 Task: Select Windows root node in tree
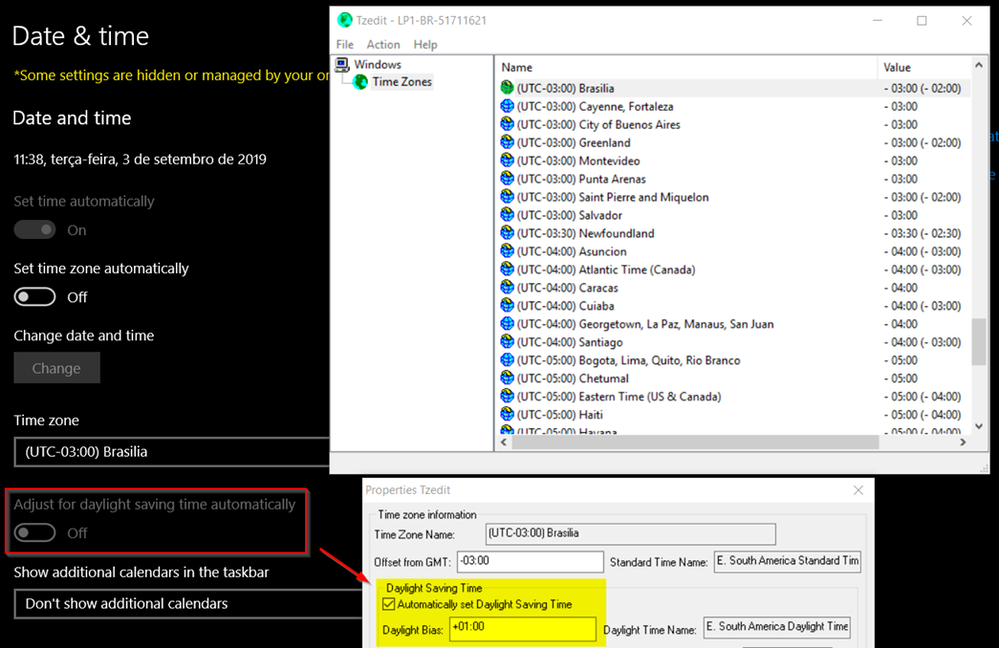378,64
